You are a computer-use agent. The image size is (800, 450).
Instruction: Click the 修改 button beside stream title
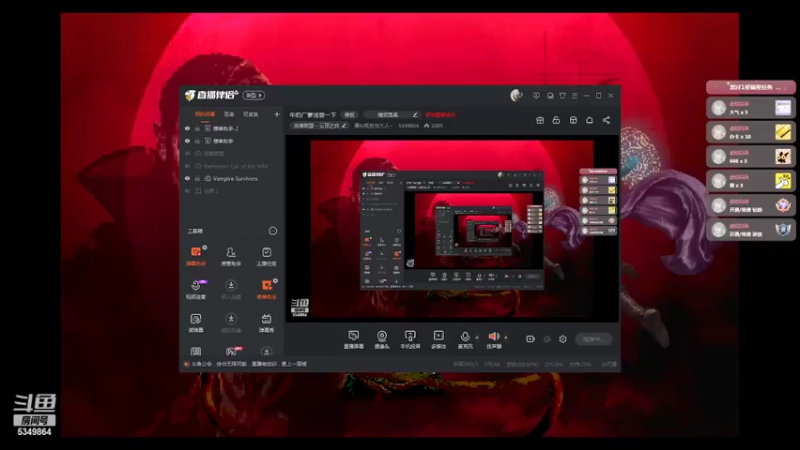[349, 115]
